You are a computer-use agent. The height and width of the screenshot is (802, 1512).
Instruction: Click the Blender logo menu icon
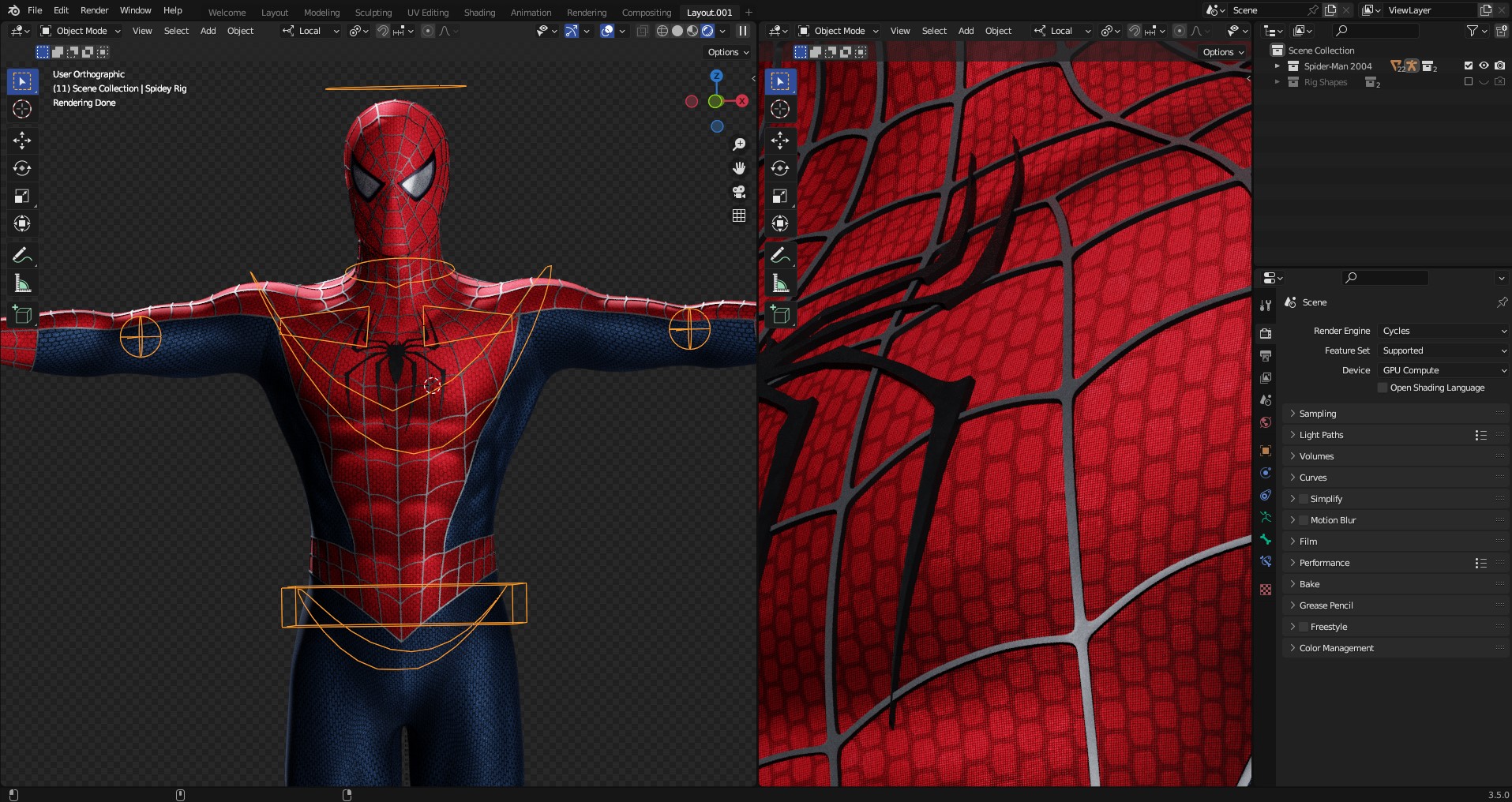pyautogui.click(x=13, y=10)
